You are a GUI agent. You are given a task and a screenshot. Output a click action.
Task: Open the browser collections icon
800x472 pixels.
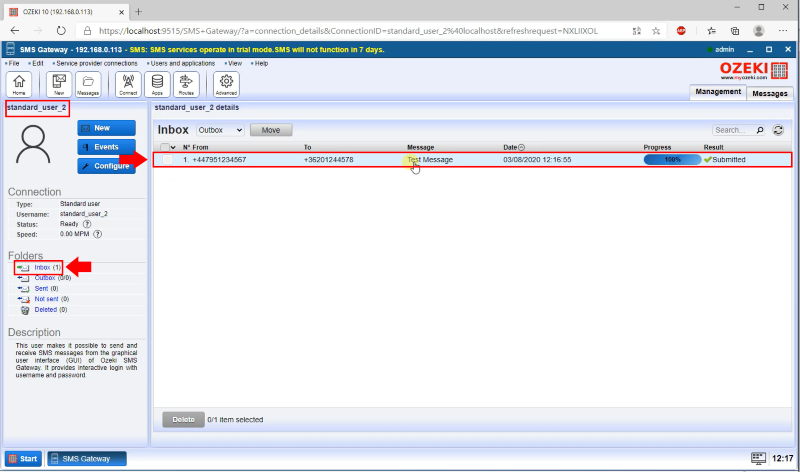735,31
